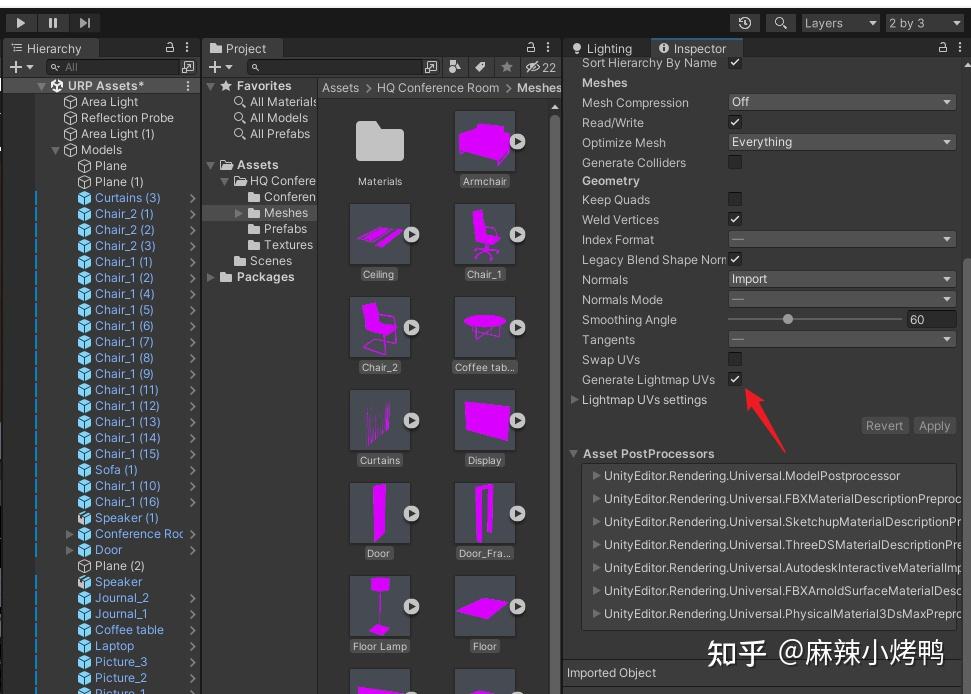Switch to the Lighting tab
The height and width of the screenshot is (694, 971).
tap(602, 47)
